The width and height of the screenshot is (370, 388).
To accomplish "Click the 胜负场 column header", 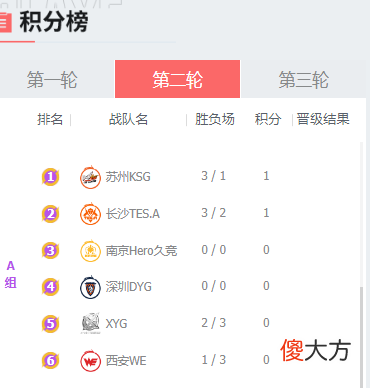I will (x=215, y=119).
